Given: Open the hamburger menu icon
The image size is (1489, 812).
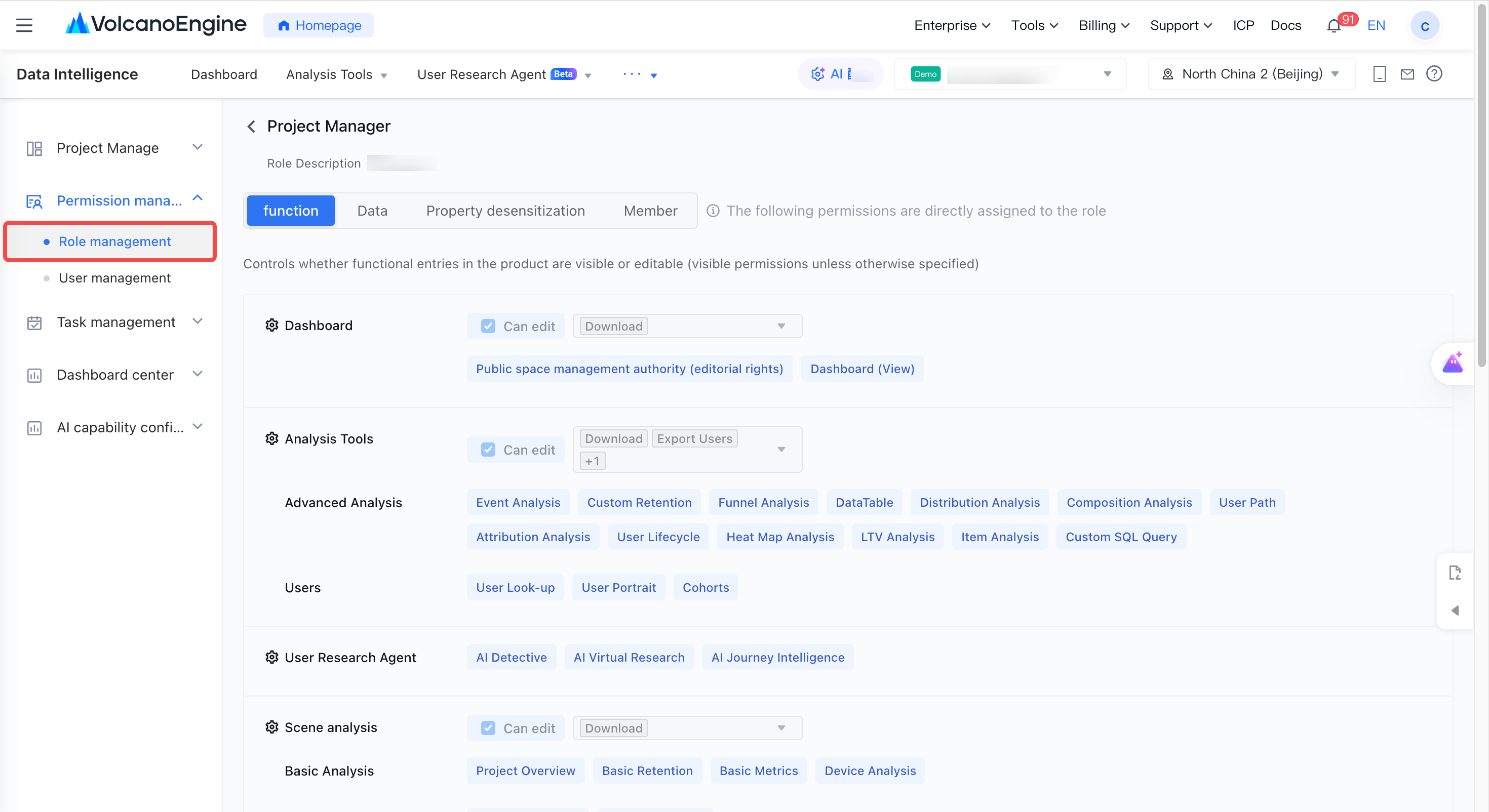Looking at the screenshot, I should [24, 25].
